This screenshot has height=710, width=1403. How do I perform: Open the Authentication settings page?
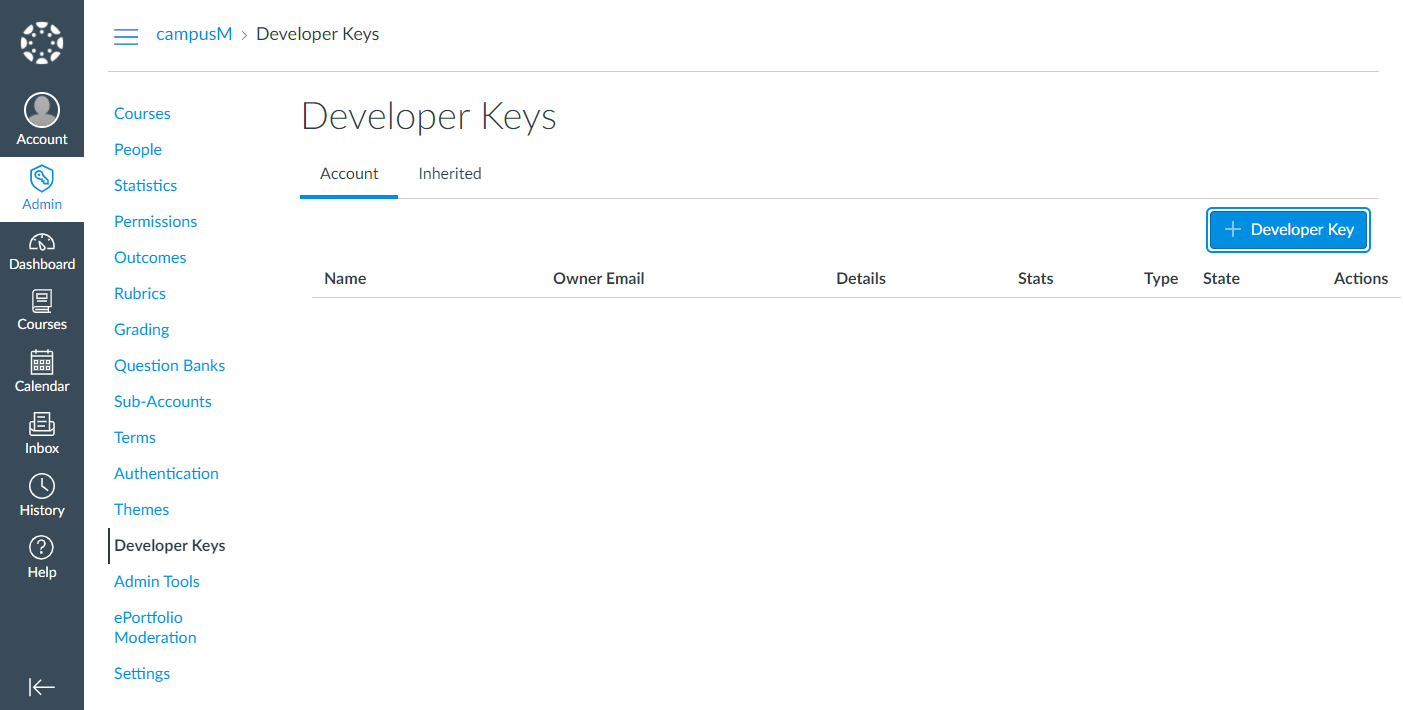tap(166, 474)
